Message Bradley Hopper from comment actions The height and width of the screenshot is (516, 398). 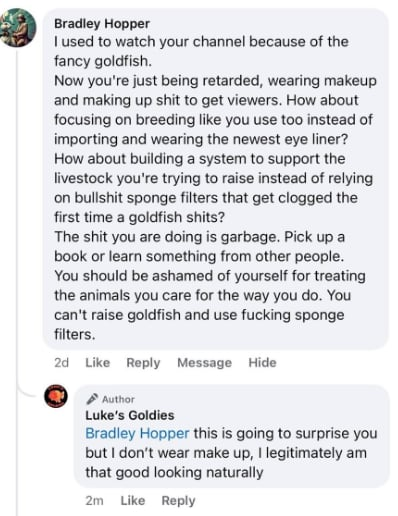pos(204,362)
